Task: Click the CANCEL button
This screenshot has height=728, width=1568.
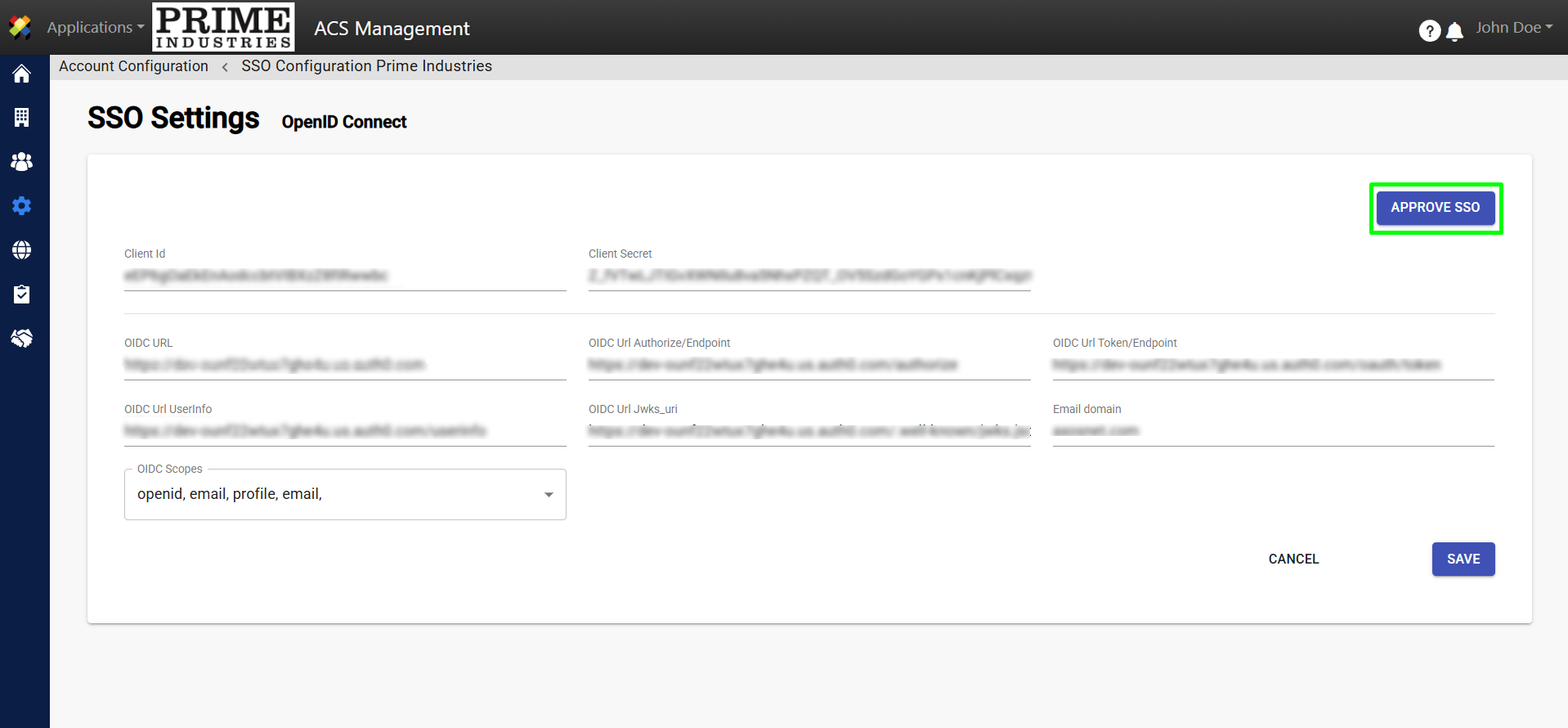Action: [1293, 559]
